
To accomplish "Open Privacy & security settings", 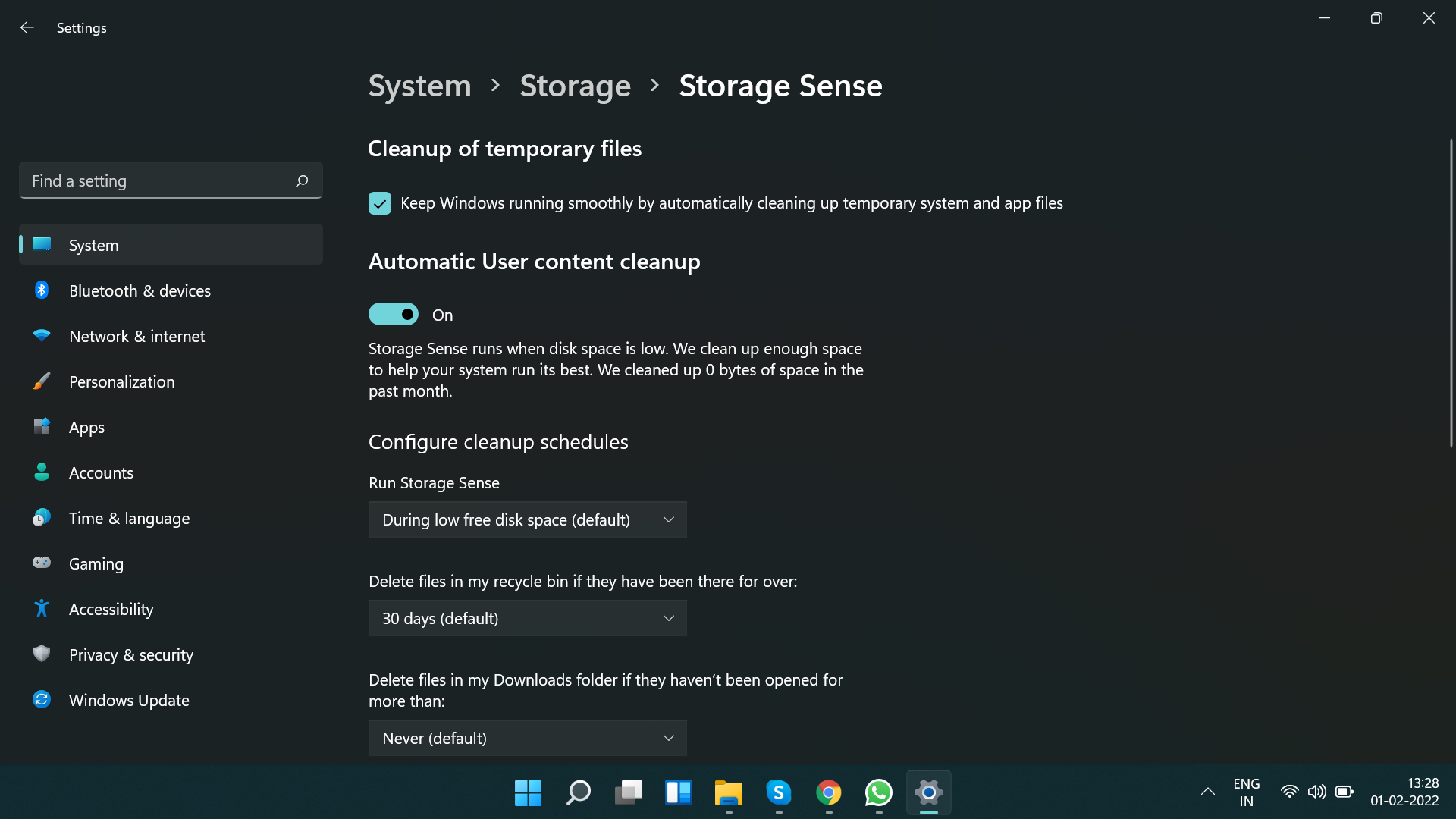I will (130, 654).
